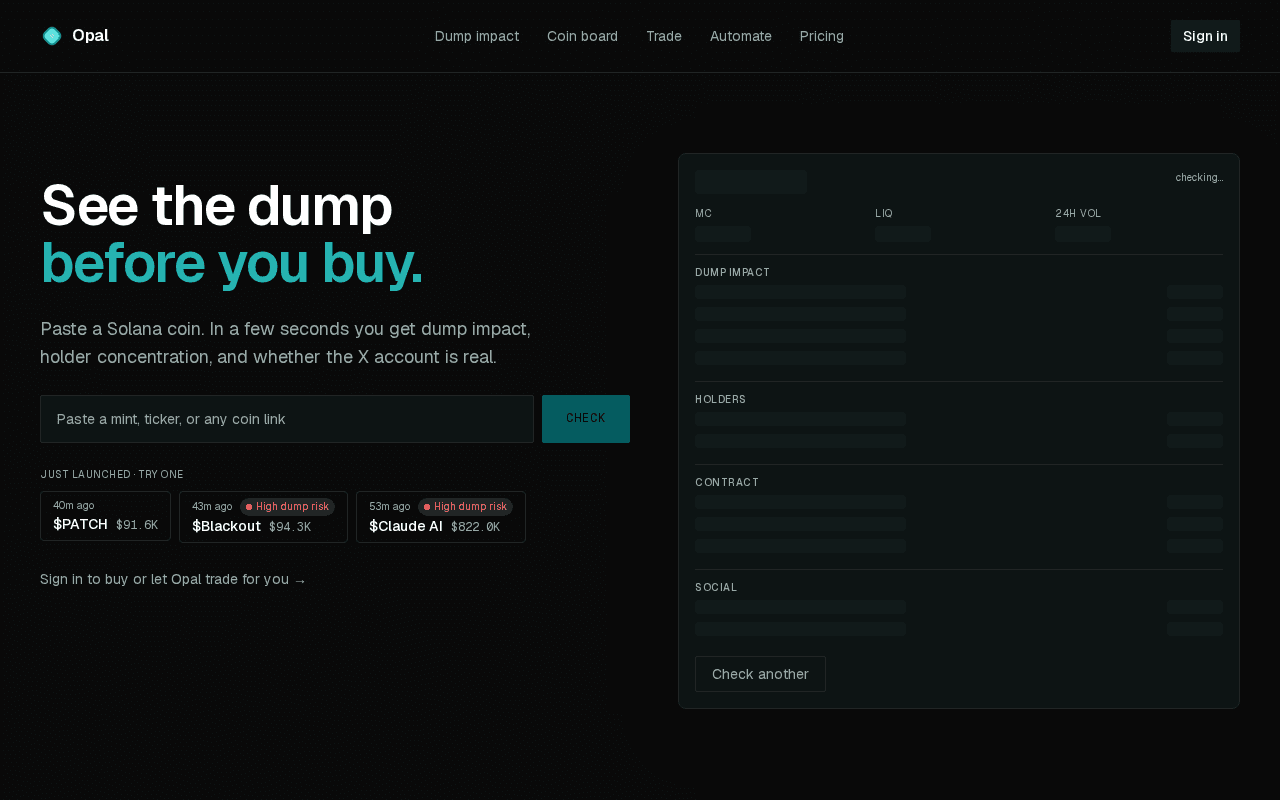Click the CONTRACT section heading
The width and height of the screenshot is (1280, 800).
(x=727, y=483)
